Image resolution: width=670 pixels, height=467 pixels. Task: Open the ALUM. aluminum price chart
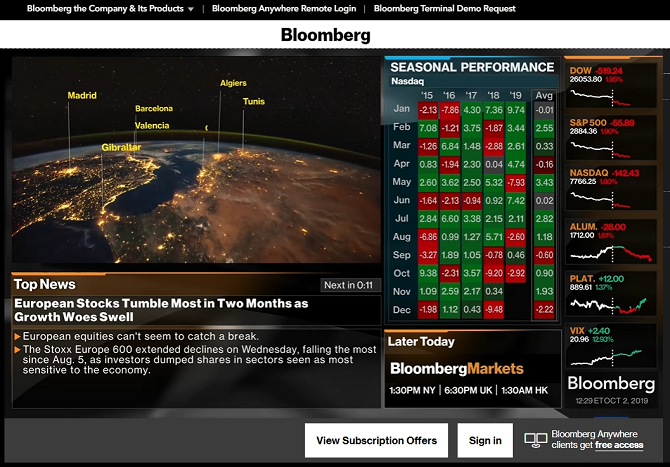click(612, 242)
